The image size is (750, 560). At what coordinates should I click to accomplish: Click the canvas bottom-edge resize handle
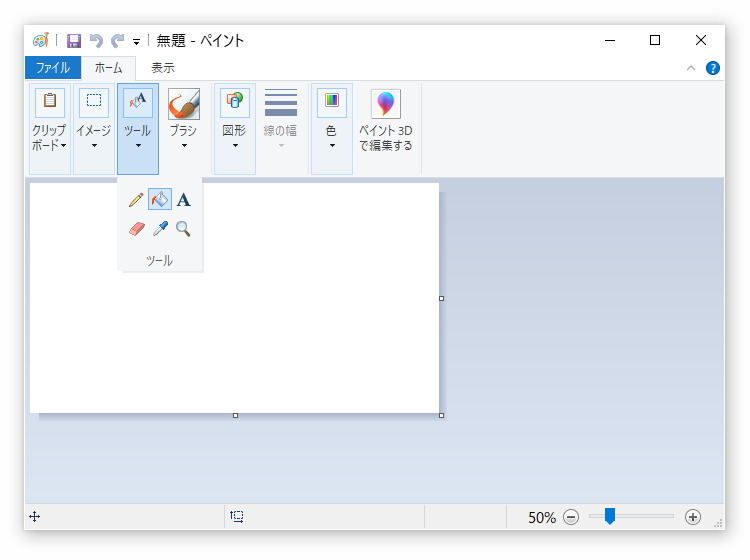coord(235,416)
